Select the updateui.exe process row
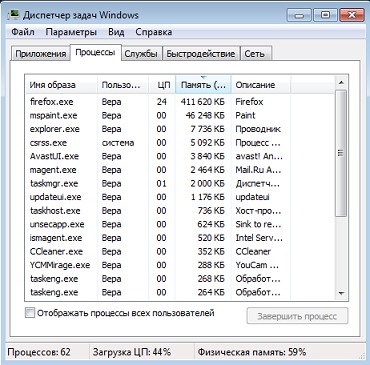This screenshot has height=365, width=370. point(180,197)
